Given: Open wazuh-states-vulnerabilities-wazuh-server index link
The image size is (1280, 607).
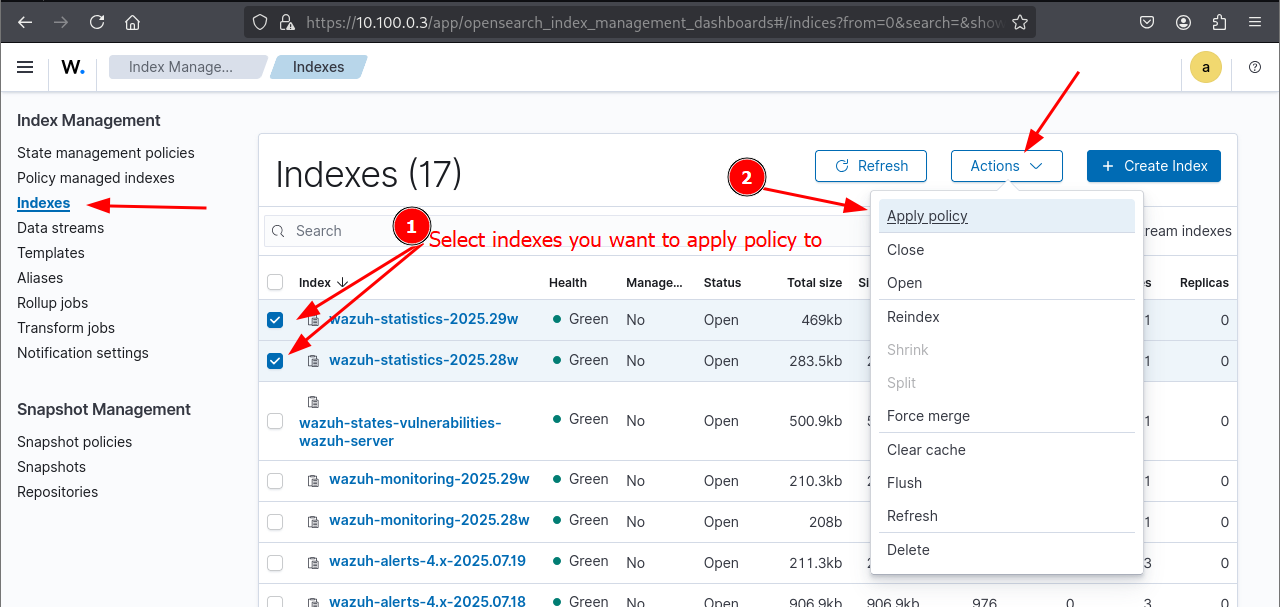Looking at the screenshot, I should click(x=400, y=432).
